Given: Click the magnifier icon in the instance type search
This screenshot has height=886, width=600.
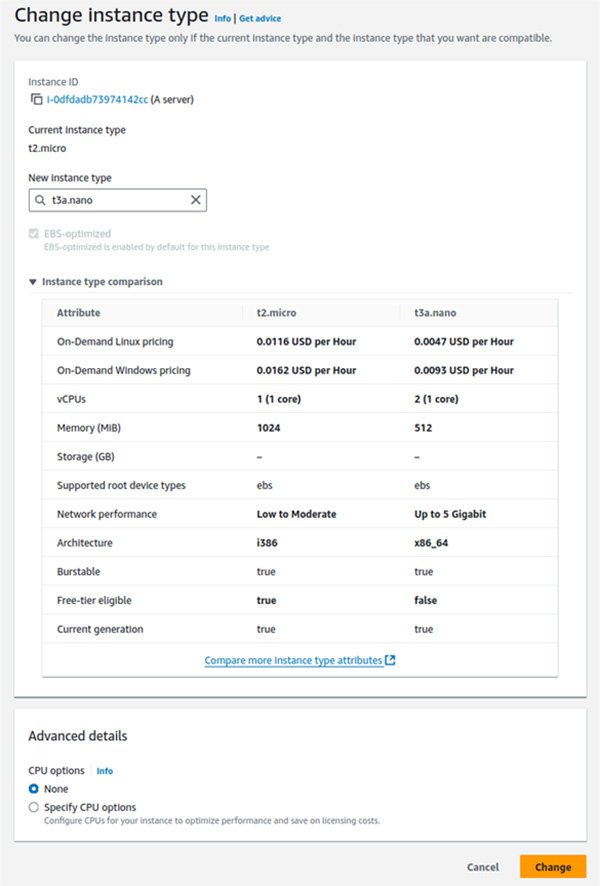Looking at the screenshot, I should (40, 201).
